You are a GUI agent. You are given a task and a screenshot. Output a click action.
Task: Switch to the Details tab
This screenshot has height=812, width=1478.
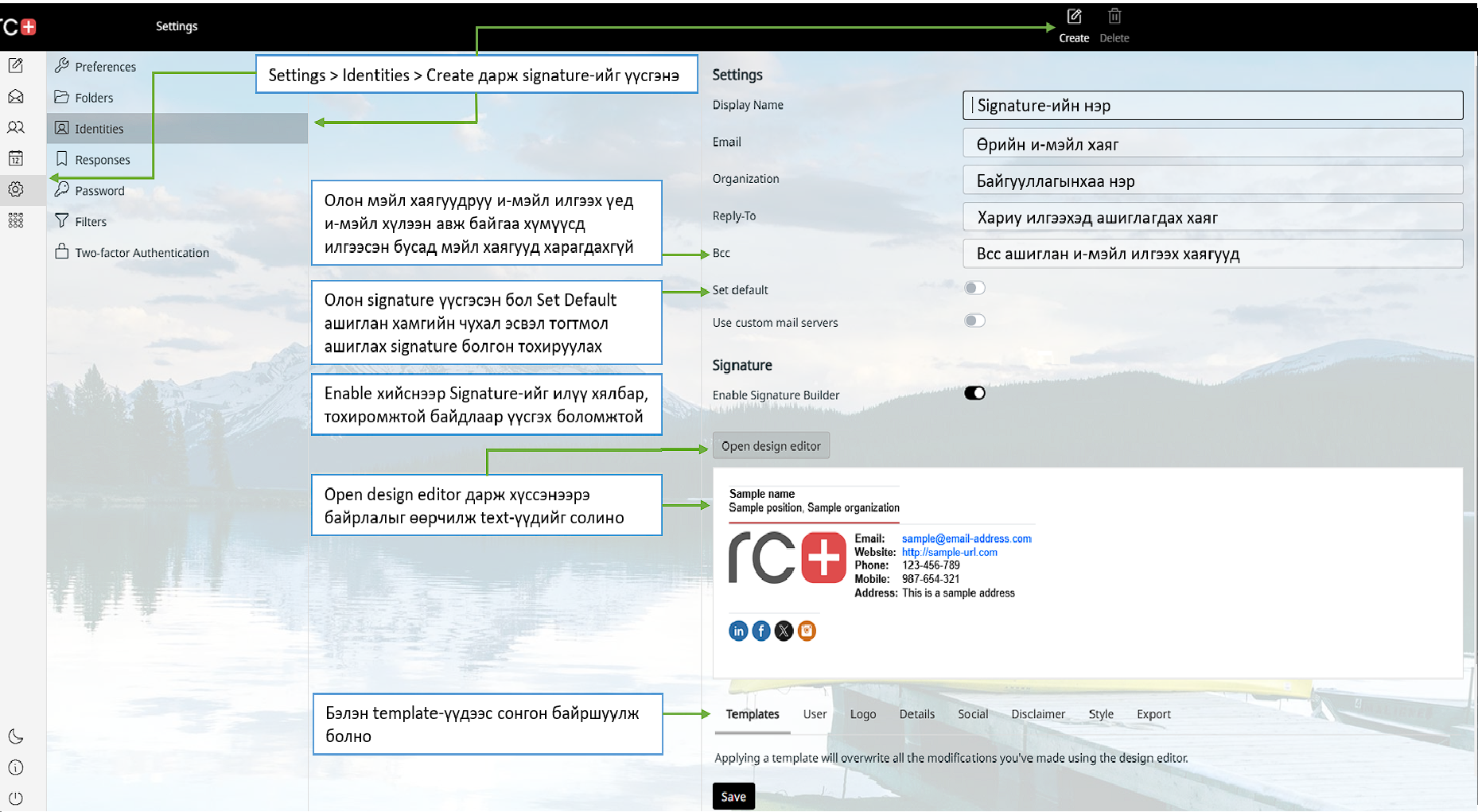point(917,714)
